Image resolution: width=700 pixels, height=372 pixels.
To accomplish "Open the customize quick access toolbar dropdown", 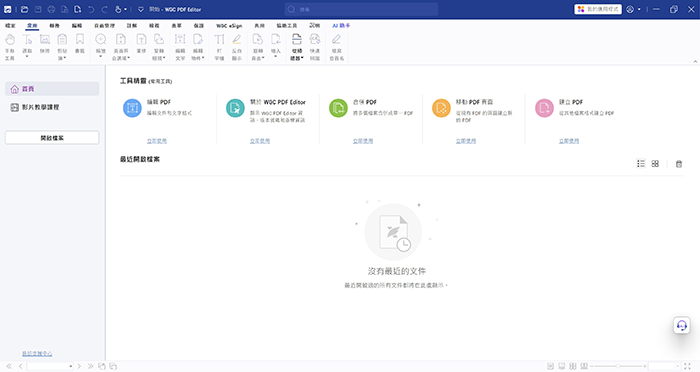I will click(x=141, y=9).
